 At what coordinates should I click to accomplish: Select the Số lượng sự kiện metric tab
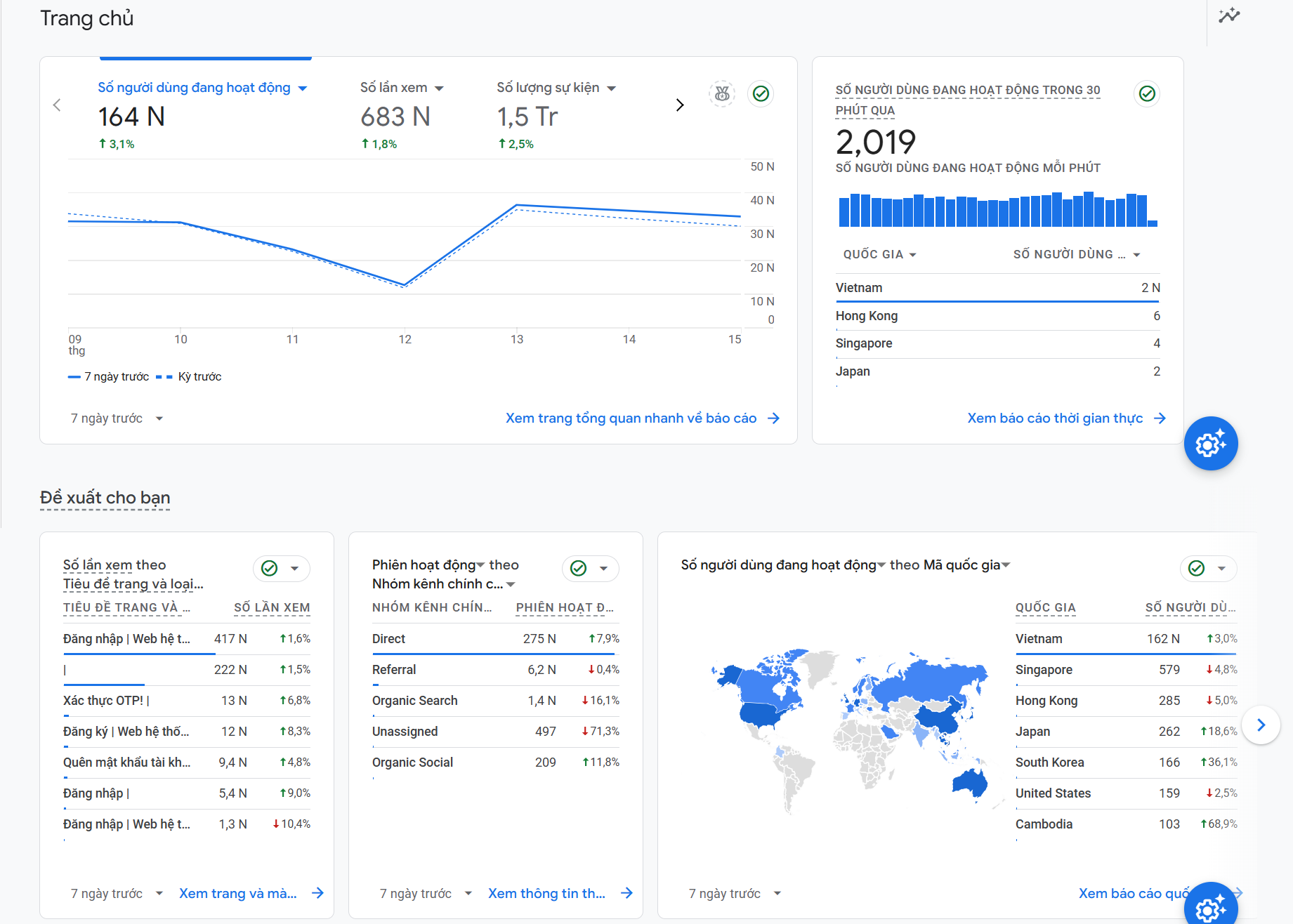click(556, 88)
